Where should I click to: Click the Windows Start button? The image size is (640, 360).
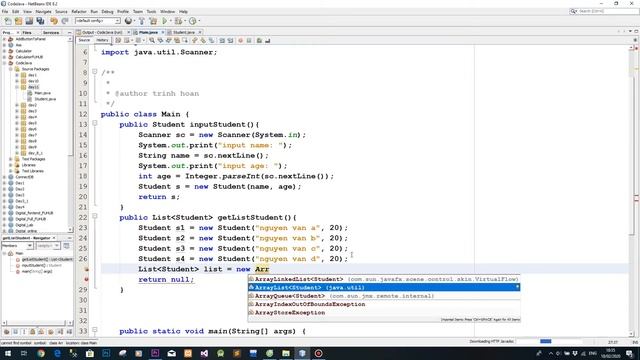point(8,353)
